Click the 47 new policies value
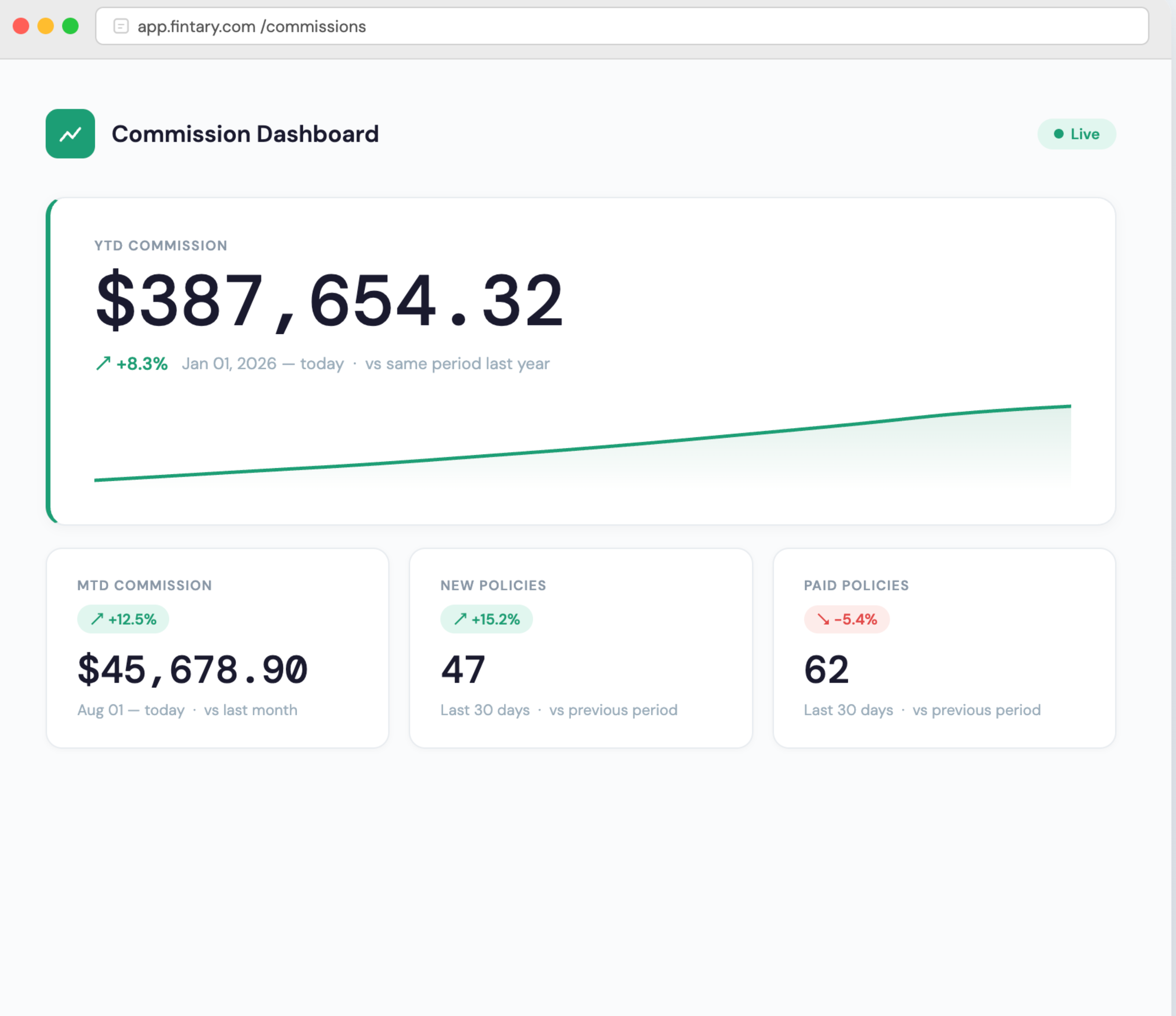The height and width of the screenshot is (1016, 1176). pyautogui.click(x=463, y=669)
